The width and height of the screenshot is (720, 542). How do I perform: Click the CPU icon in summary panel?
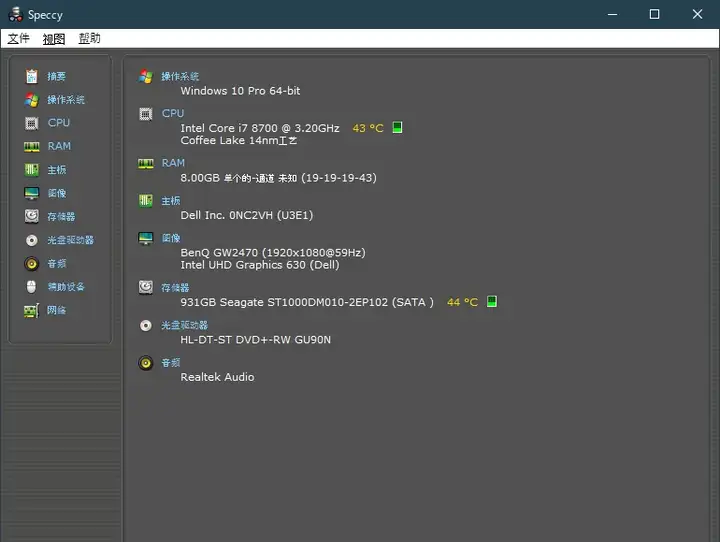click(x=146, y=113)
